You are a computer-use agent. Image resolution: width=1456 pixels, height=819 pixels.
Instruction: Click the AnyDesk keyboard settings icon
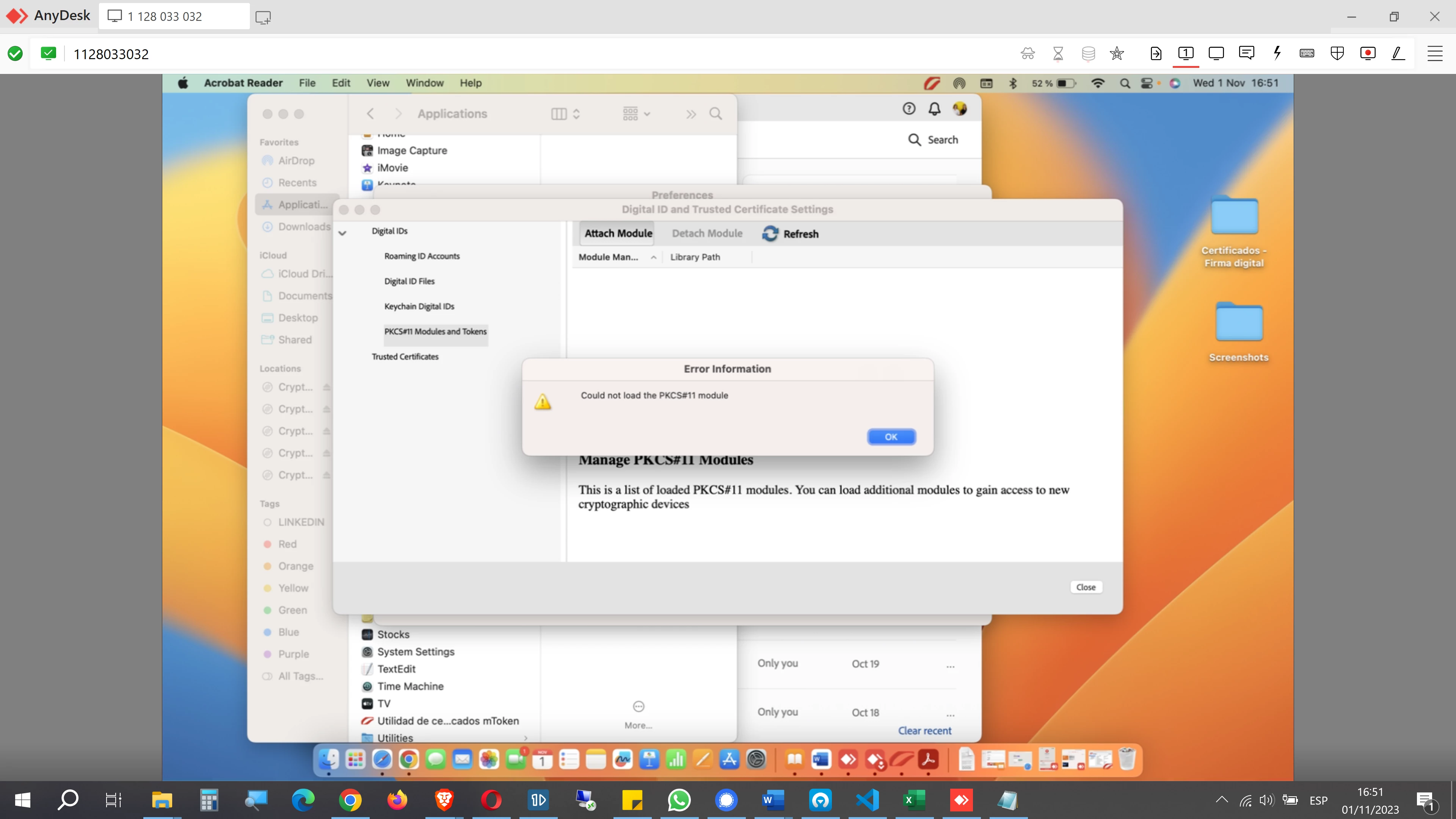[x=1307, y=54]
